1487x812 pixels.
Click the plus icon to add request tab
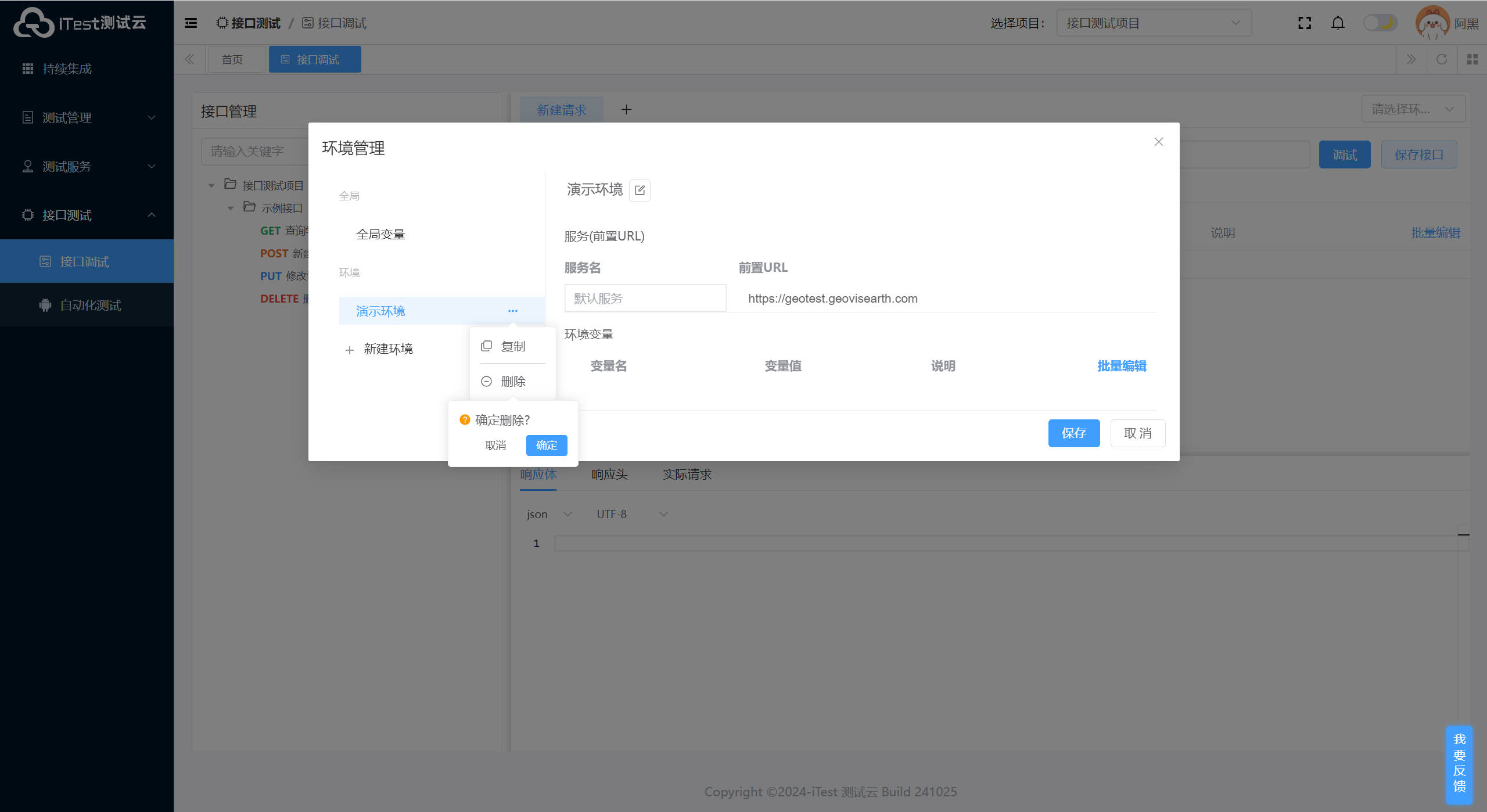click(626, 110)
